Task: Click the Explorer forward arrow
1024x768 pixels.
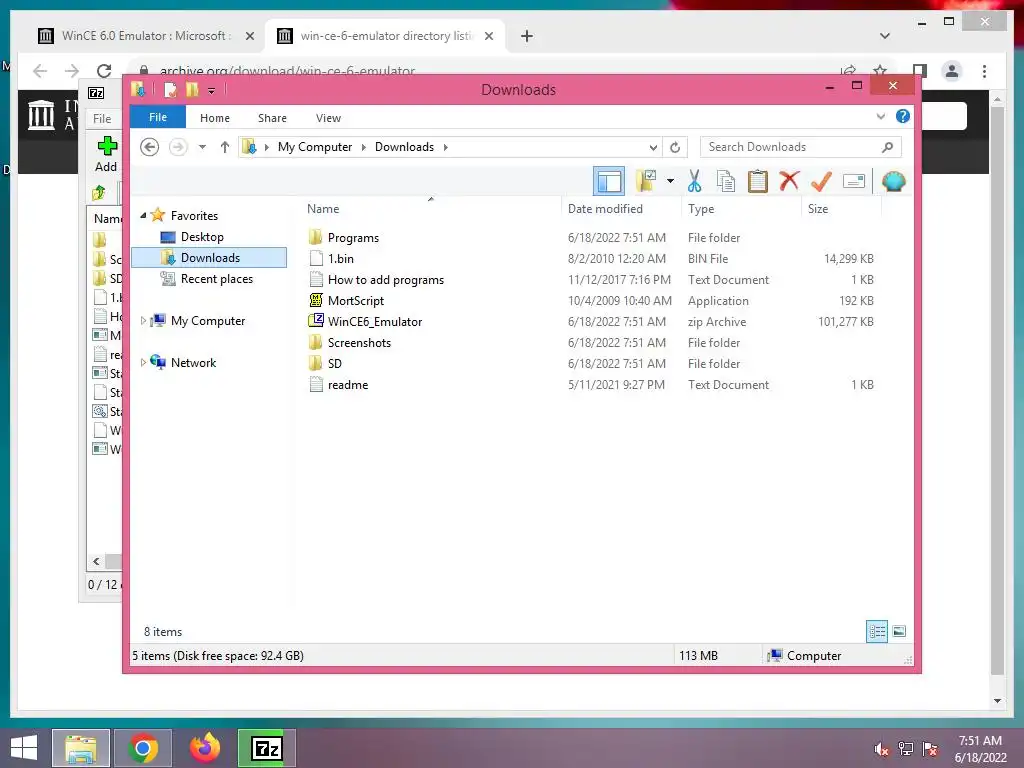Action: 178,147
